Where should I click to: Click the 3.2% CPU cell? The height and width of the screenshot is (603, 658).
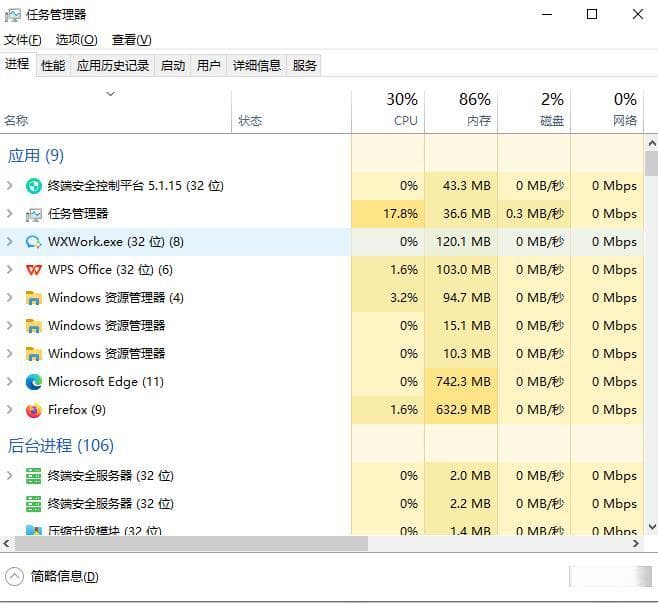click(x=388, y=298)
